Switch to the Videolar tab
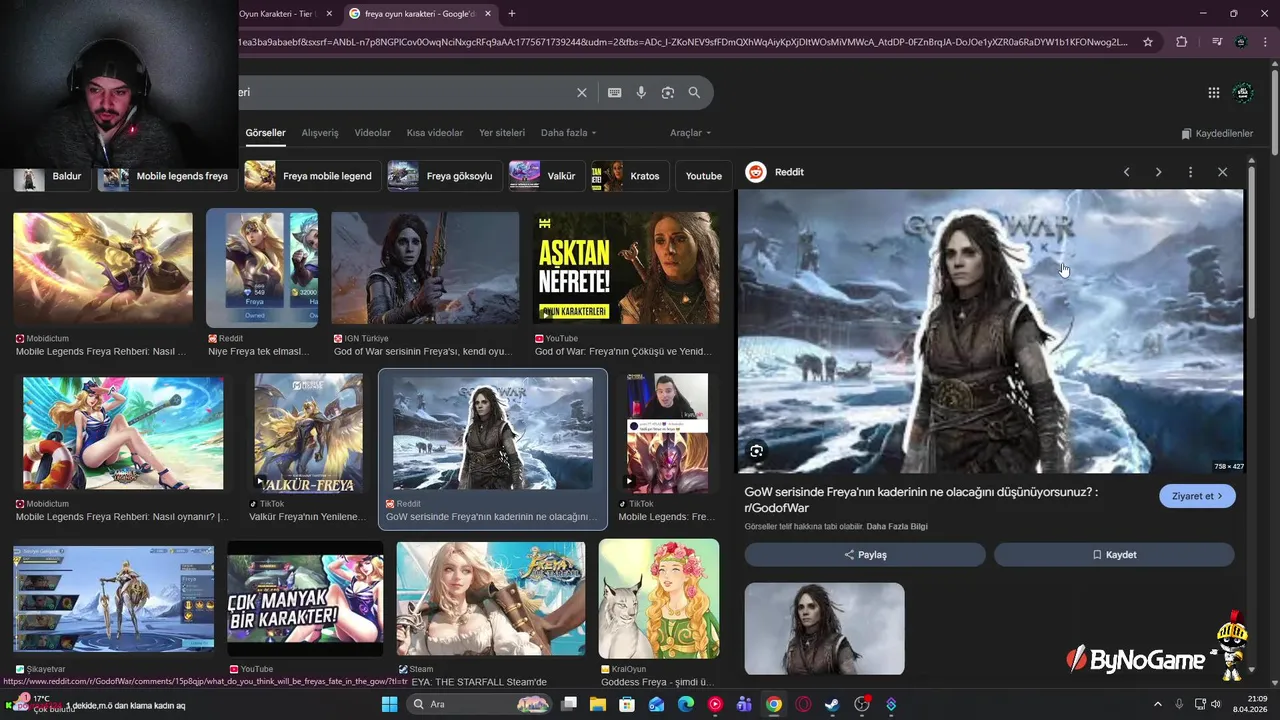Screen dimensions: 1280x720 point(373,133)
